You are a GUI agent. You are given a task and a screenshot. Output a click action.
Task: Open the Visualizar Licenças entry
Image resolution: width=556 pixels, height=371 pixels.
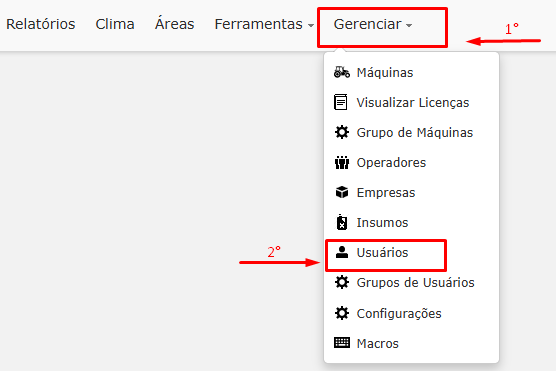coord(411,102)
